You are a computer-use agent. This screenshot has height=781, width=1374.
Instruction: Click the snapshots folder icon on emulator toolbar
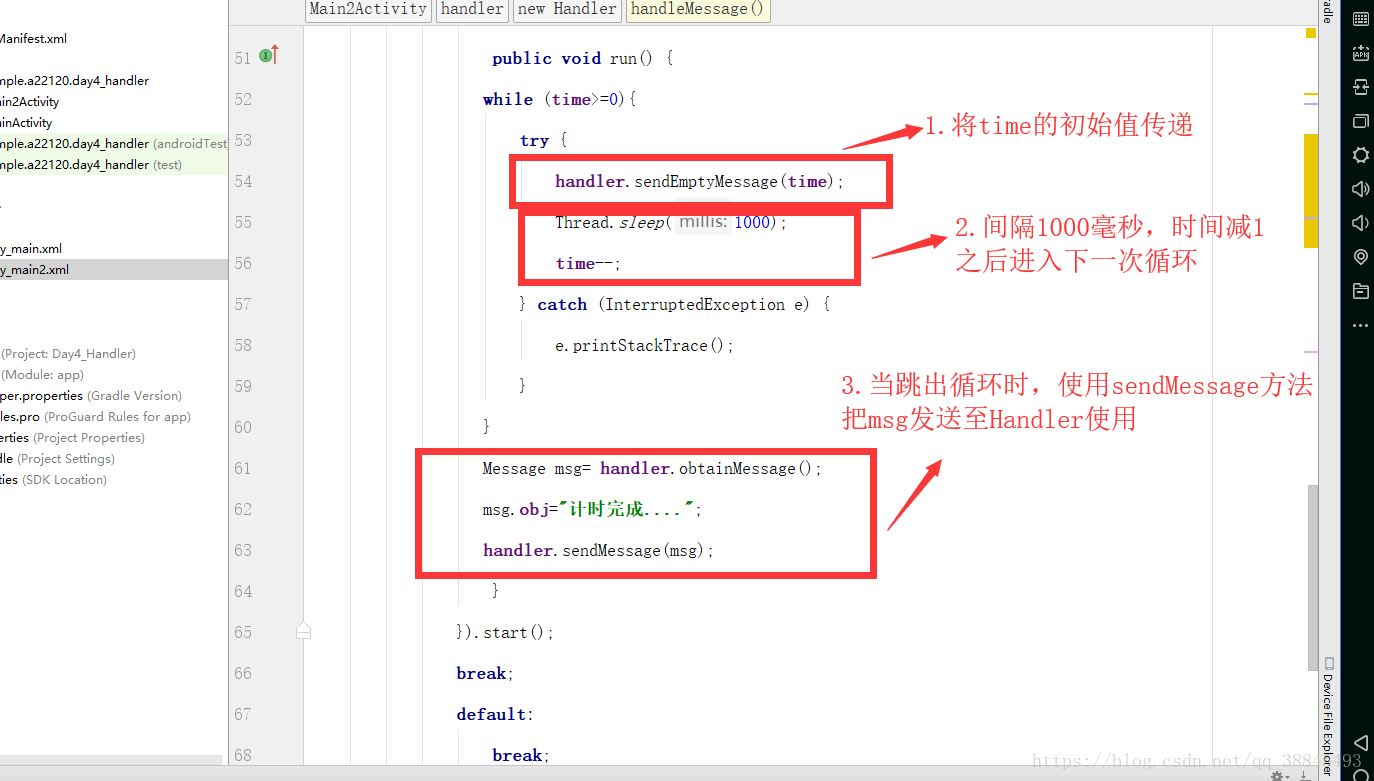coord(1360,291)
